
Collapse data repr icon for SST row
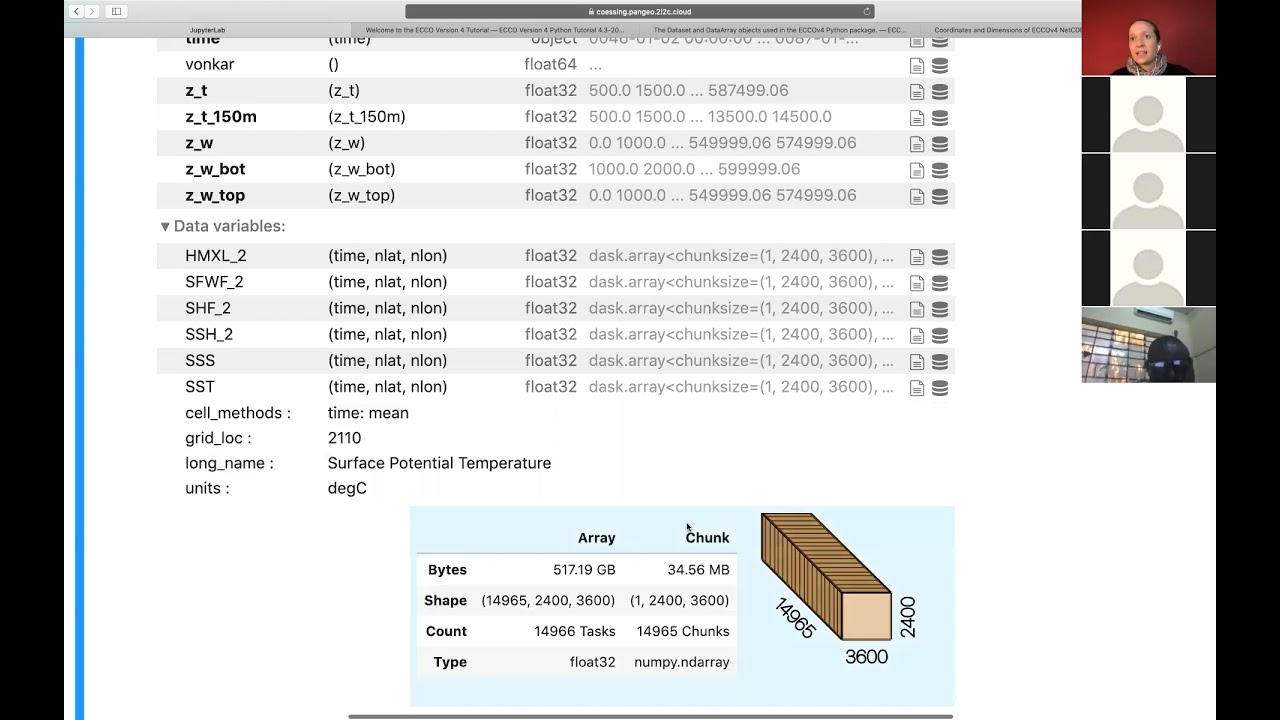[x=940, y=388]
